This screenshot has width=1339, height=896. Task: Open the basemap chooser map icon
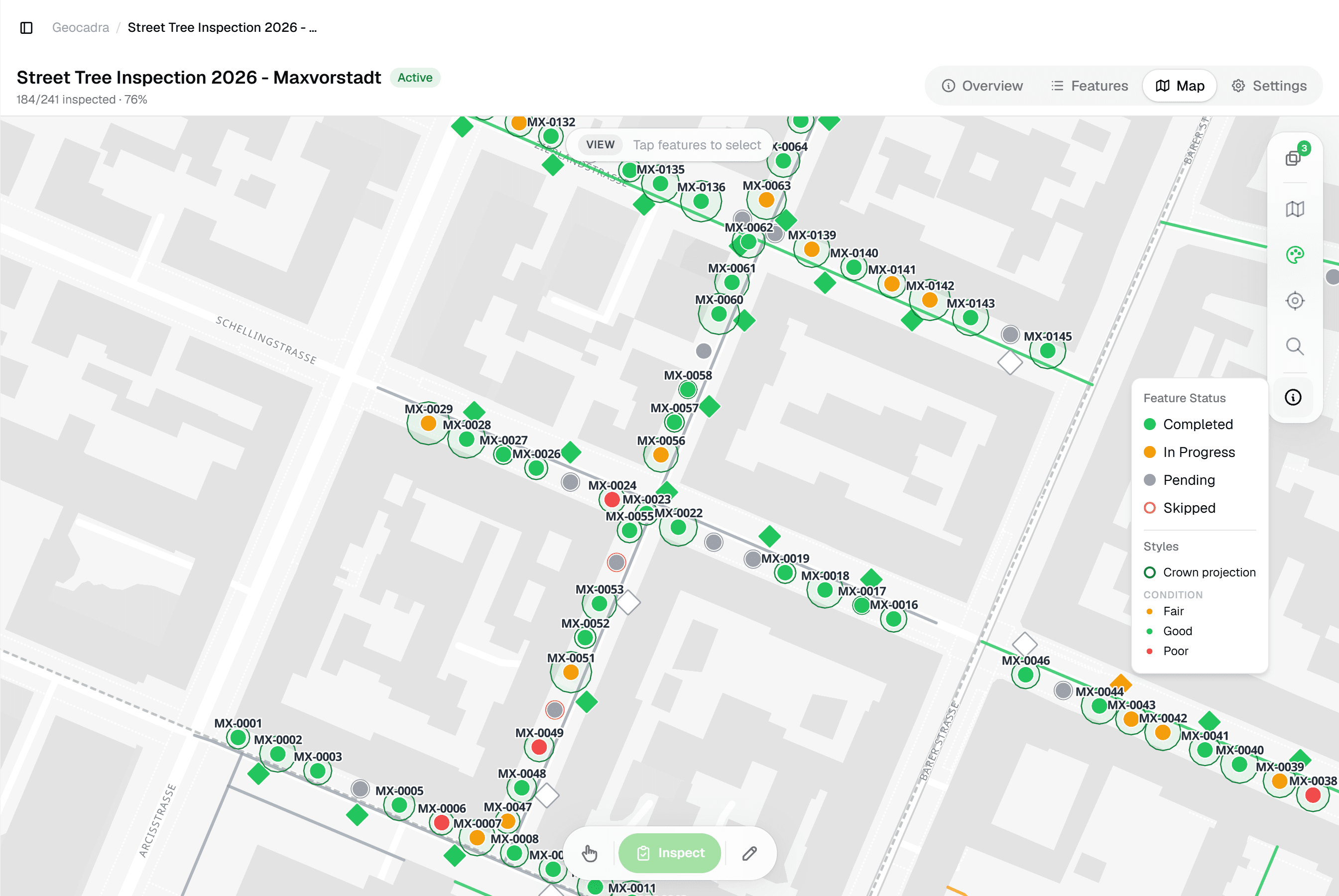[x=1294, y=209]
